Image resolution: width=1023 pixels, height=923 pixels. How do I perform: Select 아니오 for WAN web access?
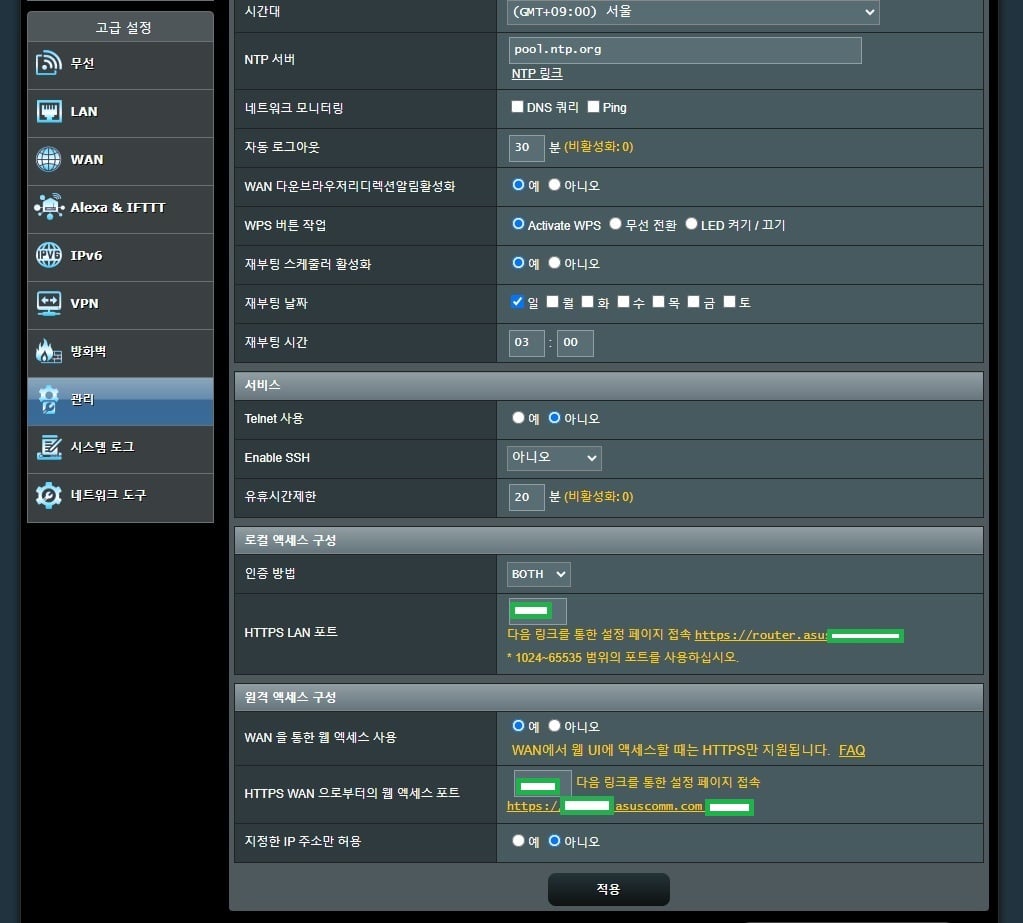coord(555,726)
